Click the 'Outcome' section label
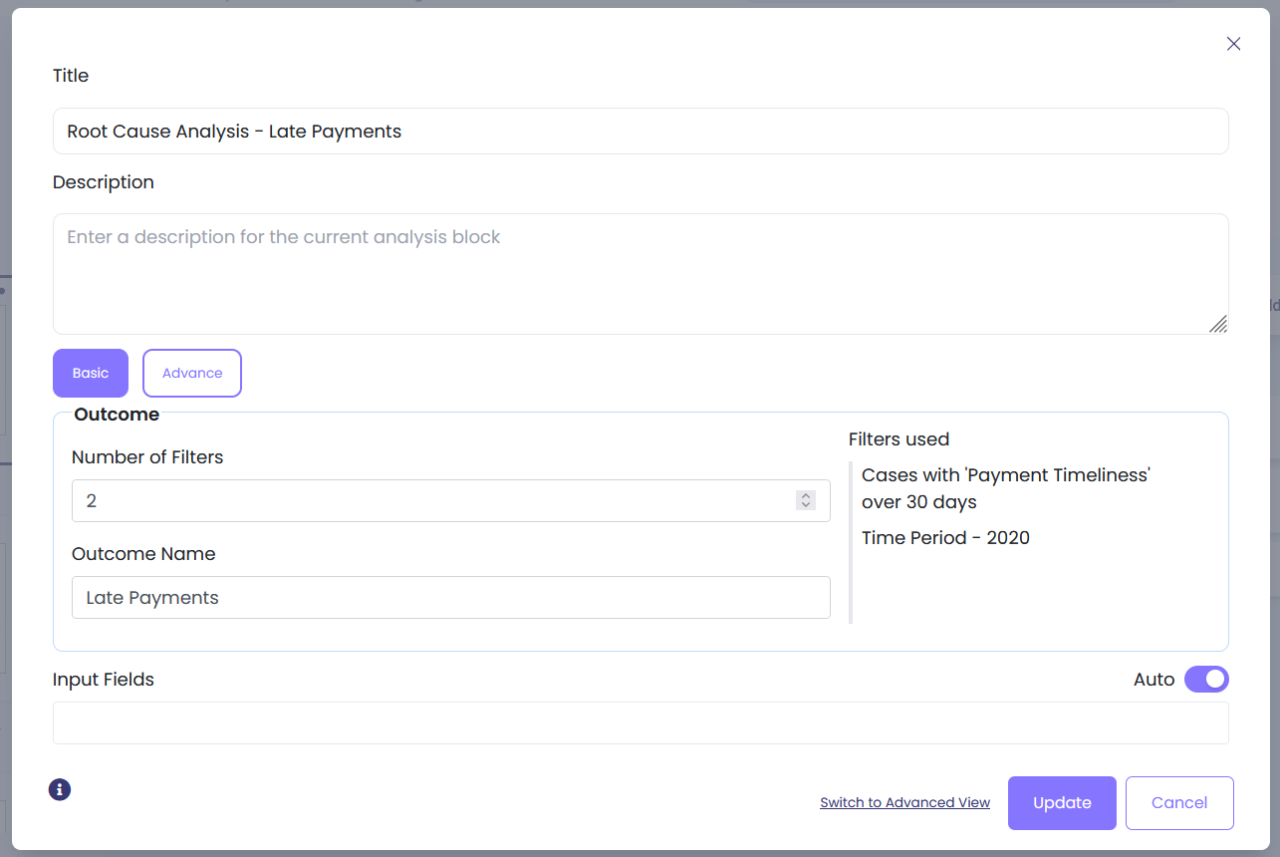Image resolution: width=1280 pixels, height=857 pixels. coord(116,414)
